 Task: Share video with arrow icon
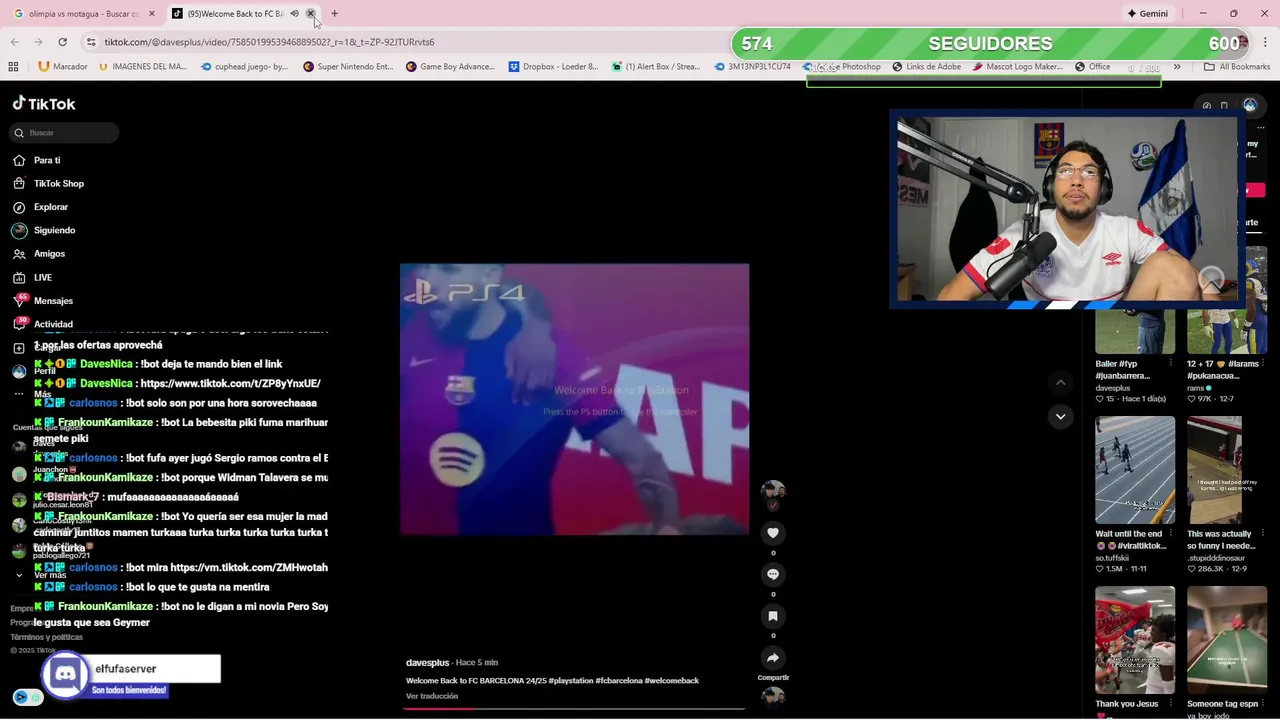[773, 658]
